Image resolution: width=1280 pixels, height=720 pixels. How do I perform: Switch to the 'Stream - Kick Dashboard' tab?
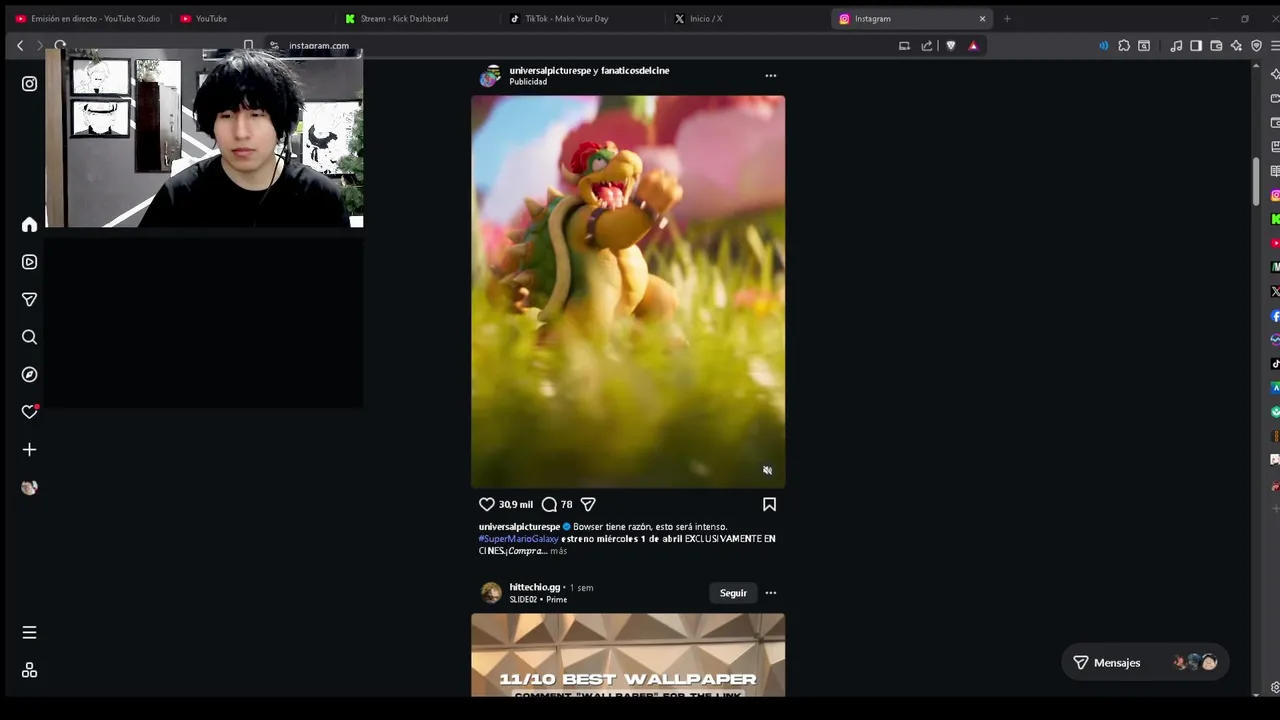click(x=415, y=18)
